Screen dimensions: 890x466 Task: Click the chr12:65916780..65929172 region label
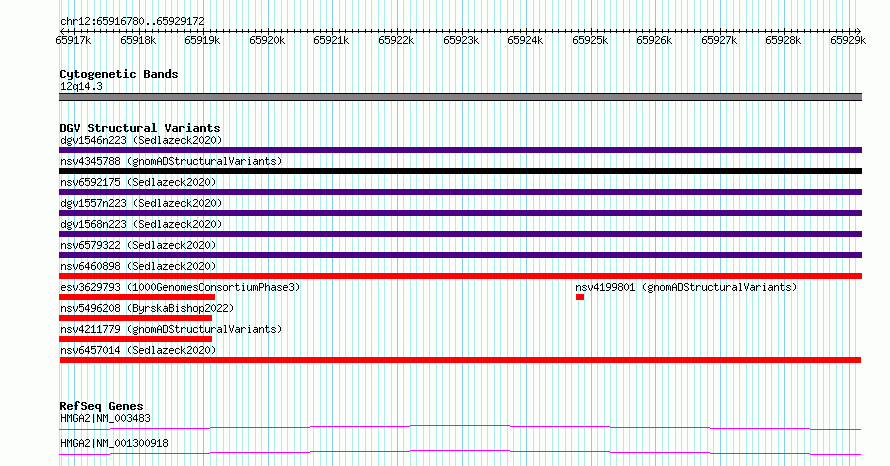pyautogui.click(x=132, y=22)
